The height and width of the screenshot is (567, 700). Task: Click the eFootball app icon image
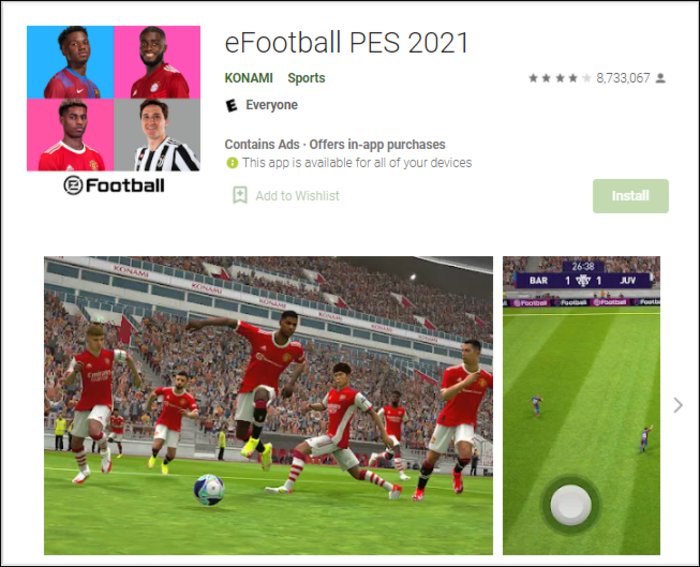pos(113,98)
